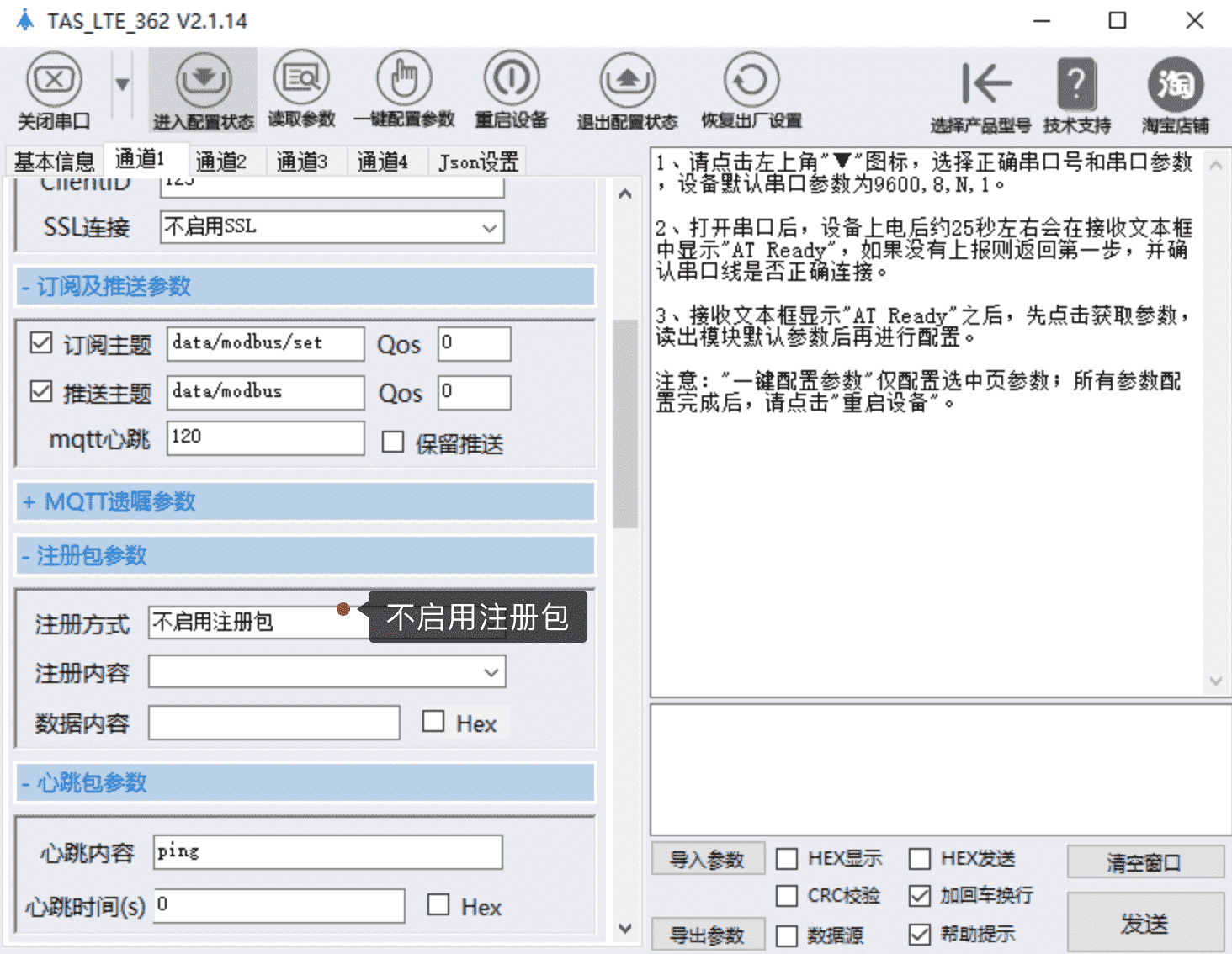Click the Qos field for 订阅主题
Screen dimensions: 1232x954
475,343
